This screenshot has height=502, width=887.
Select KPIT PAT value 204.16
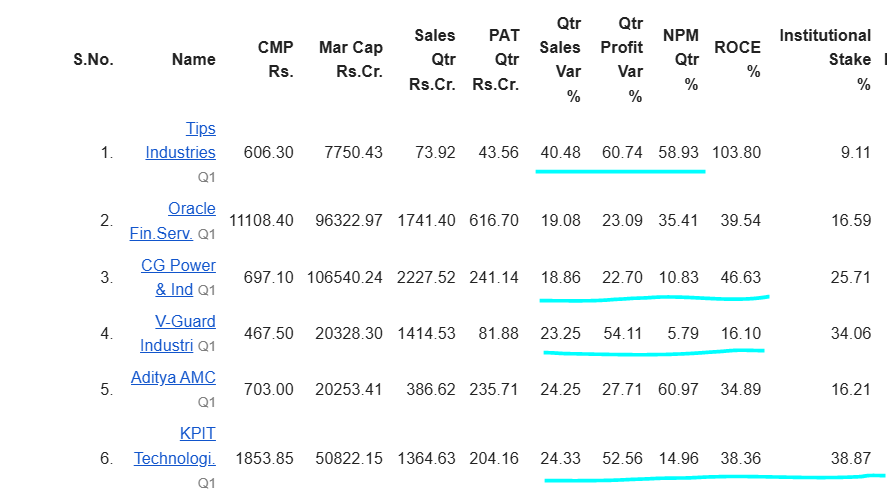point(493,458)
